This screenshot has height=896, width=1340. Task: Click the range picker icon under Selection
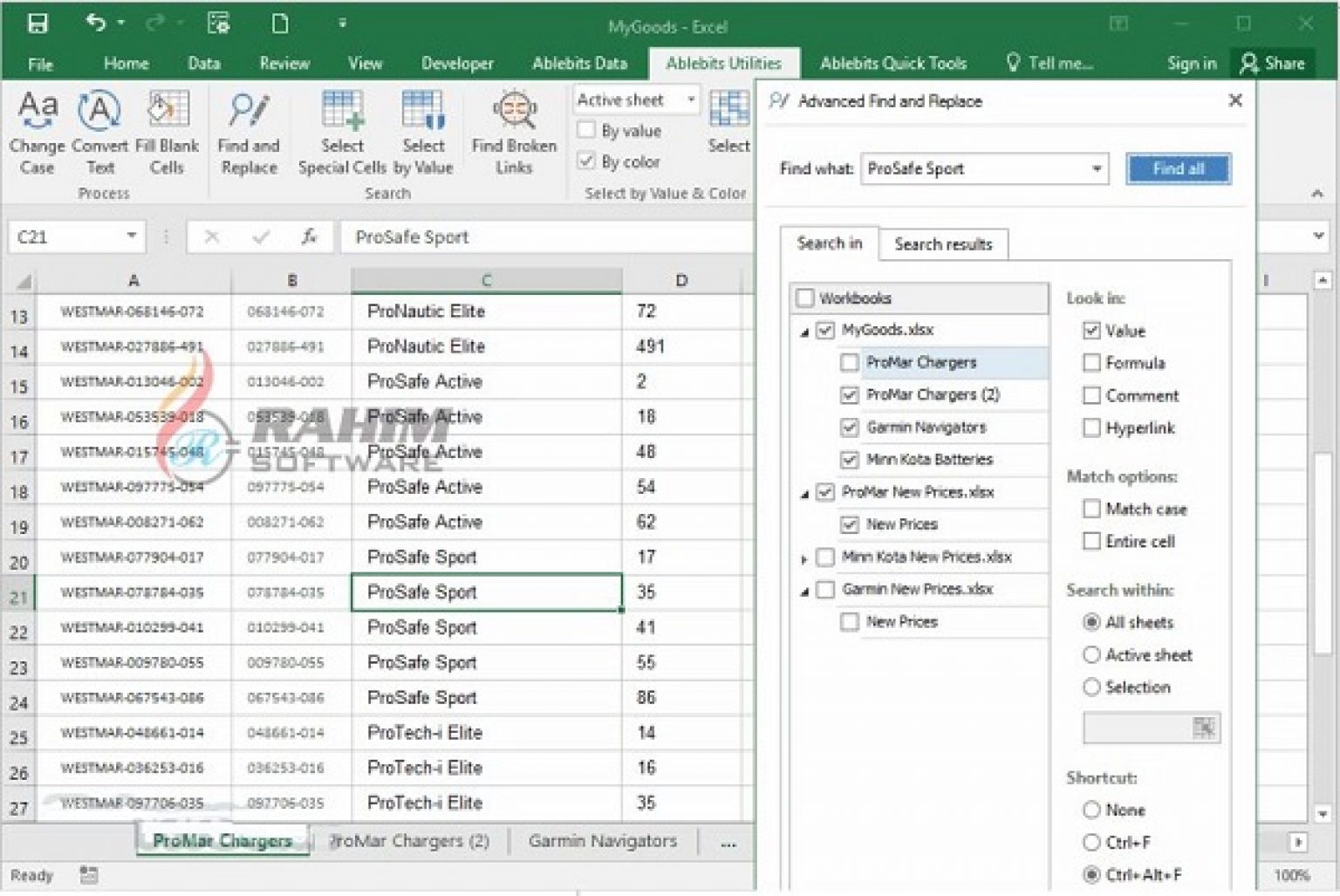[x=1203, y=728]
